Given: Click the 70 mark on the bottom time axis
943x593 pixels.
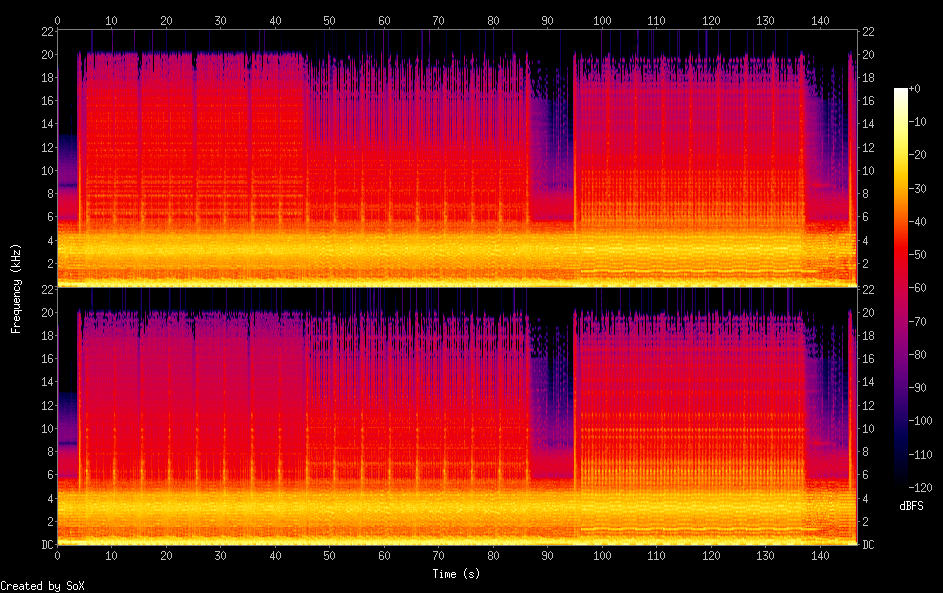Looking at the screenshot, I should pos(438,555).
